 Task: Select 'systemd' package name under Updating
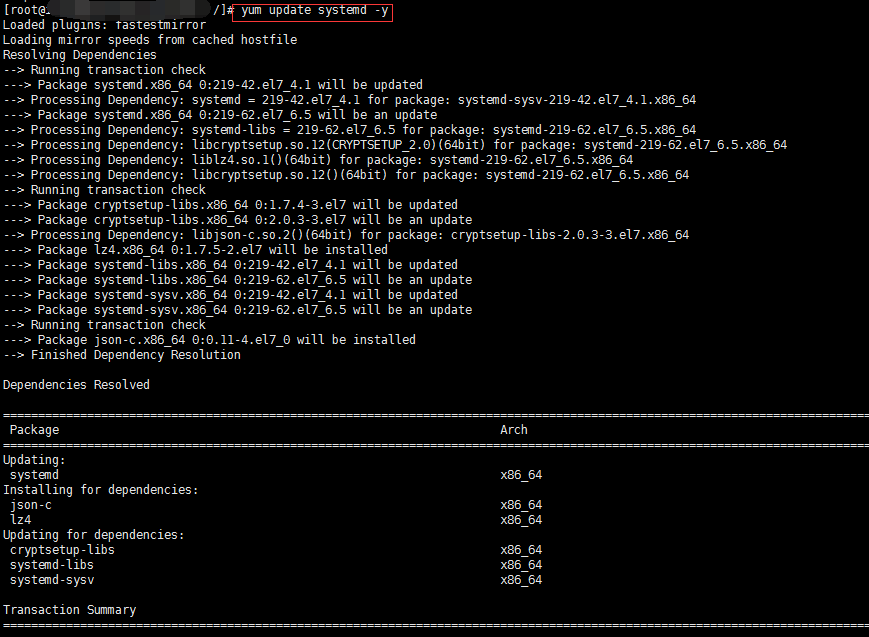pyautogui.click(x=34, y=475)
